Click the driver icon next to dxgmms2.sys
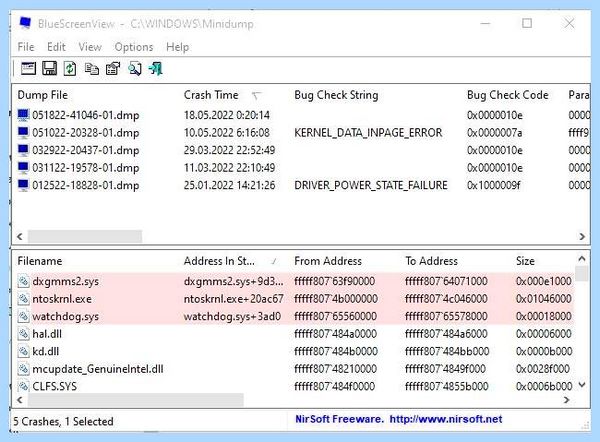600x442 pixels. [23, 281]
